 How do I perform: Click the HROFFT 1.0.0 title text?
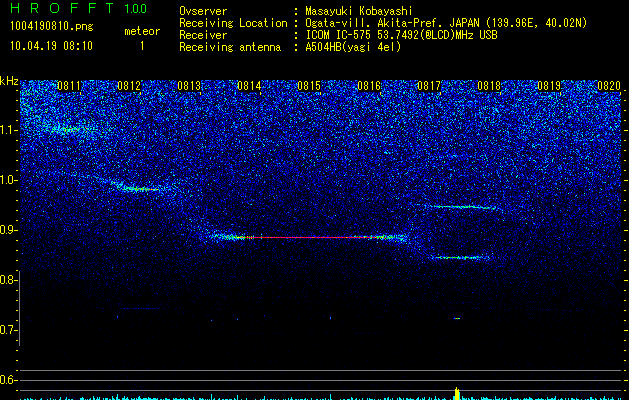click(x=78, y=8)
